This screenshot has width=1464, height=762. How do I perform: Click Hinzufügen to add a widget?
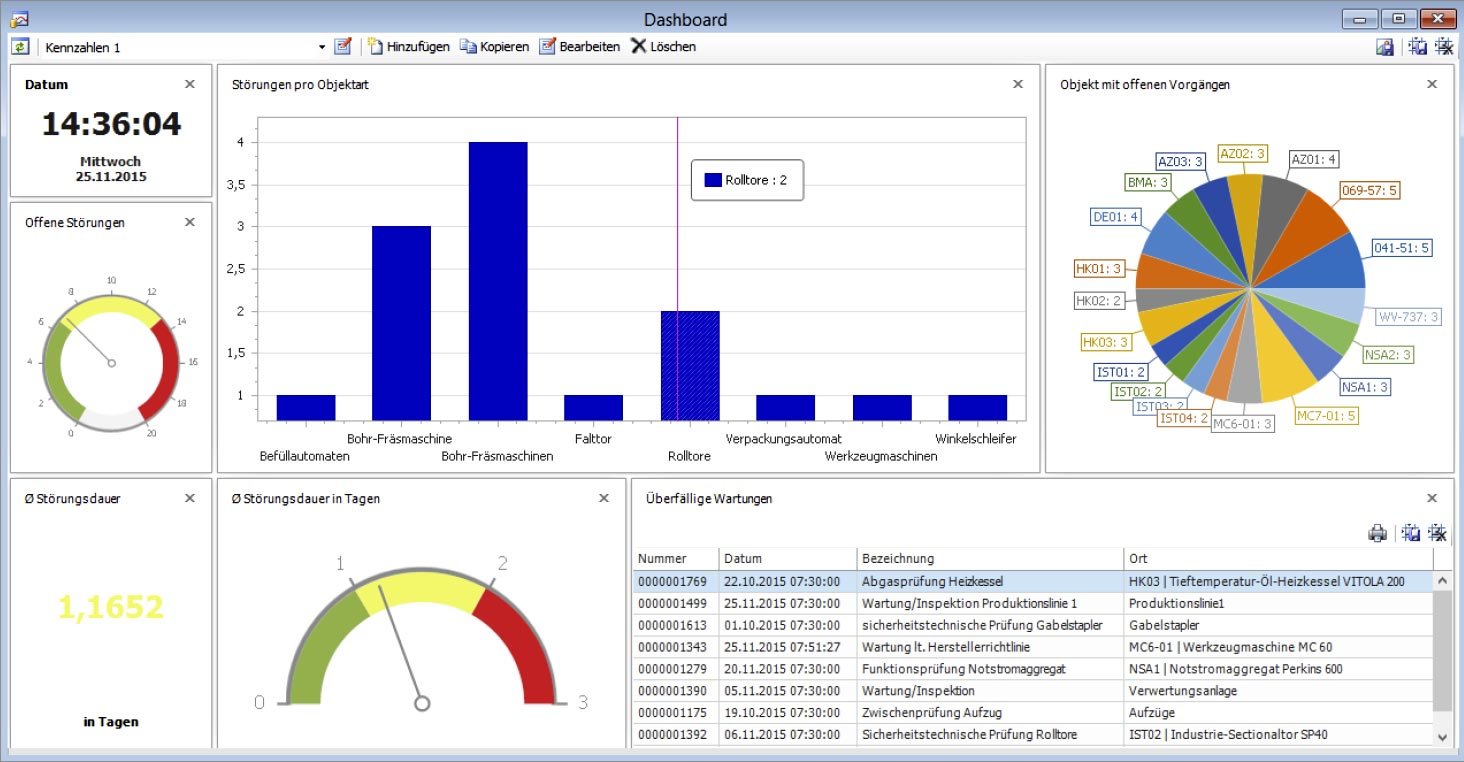[x=408, y=46]
